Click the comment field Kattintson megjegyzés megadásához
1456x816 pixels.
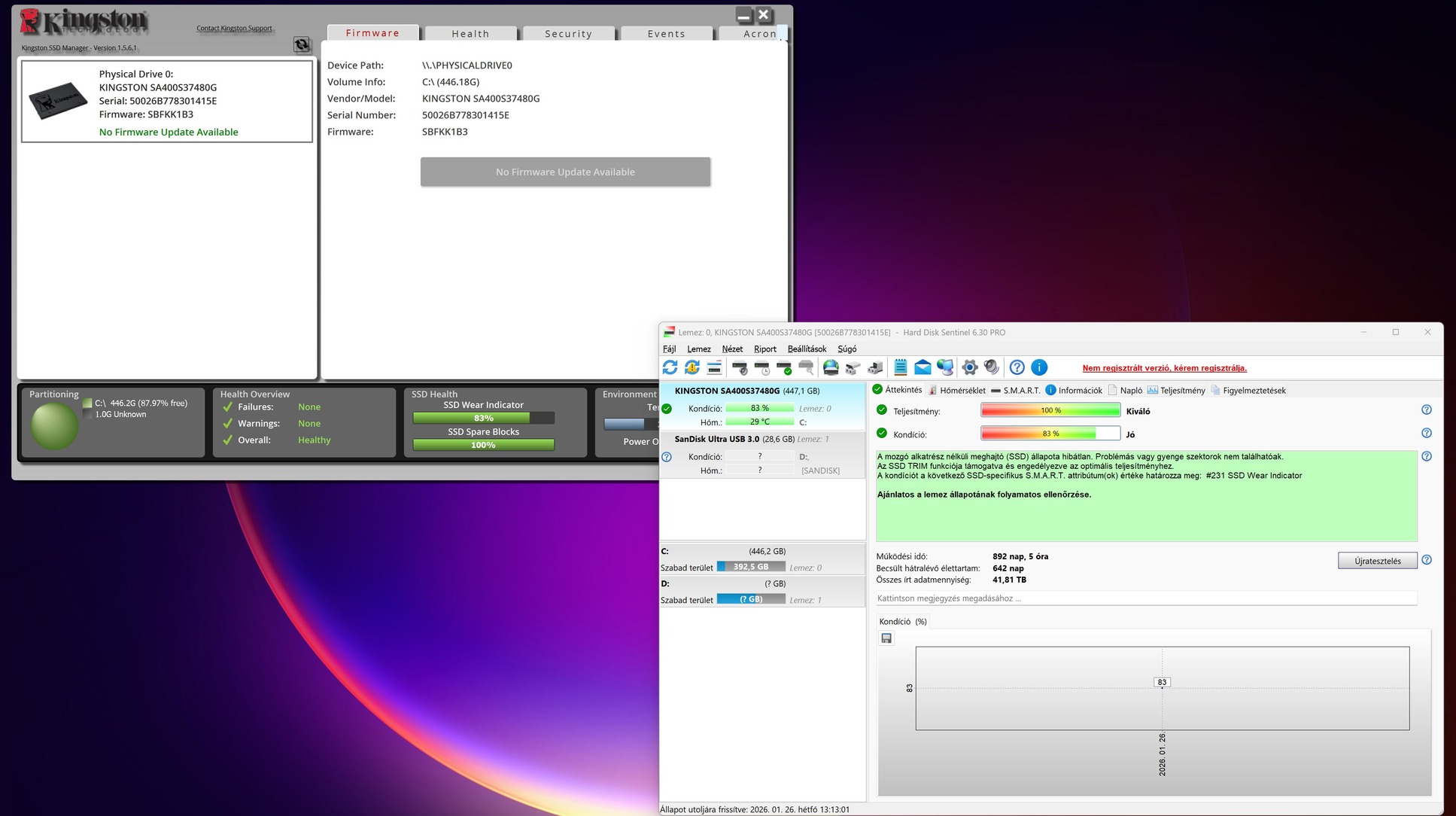point(1144,598)
